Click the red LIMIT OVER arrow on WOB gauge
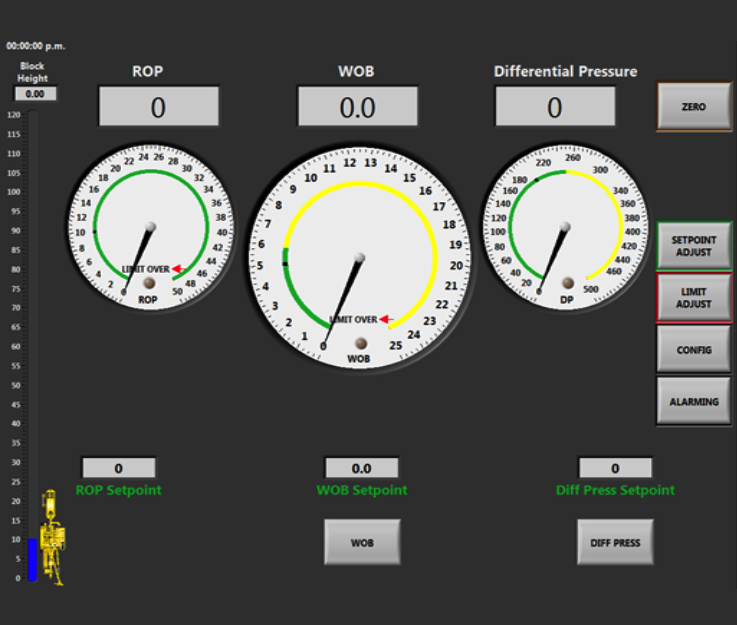The image size is (737, 625). (x=384, y=320)
